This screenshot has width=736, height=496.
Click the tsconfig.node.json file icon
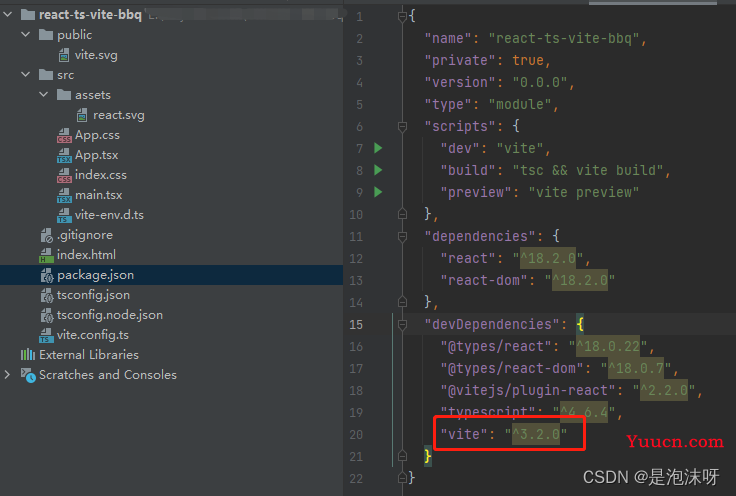46,315
